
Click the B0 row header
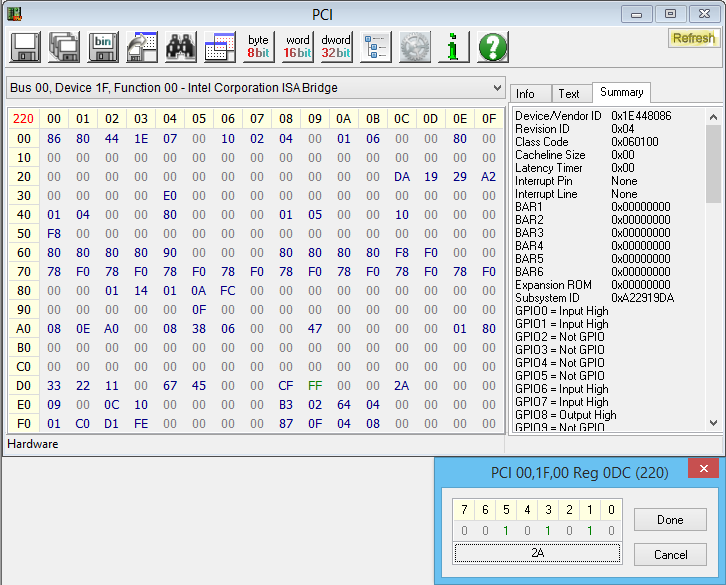coord(24,347)
